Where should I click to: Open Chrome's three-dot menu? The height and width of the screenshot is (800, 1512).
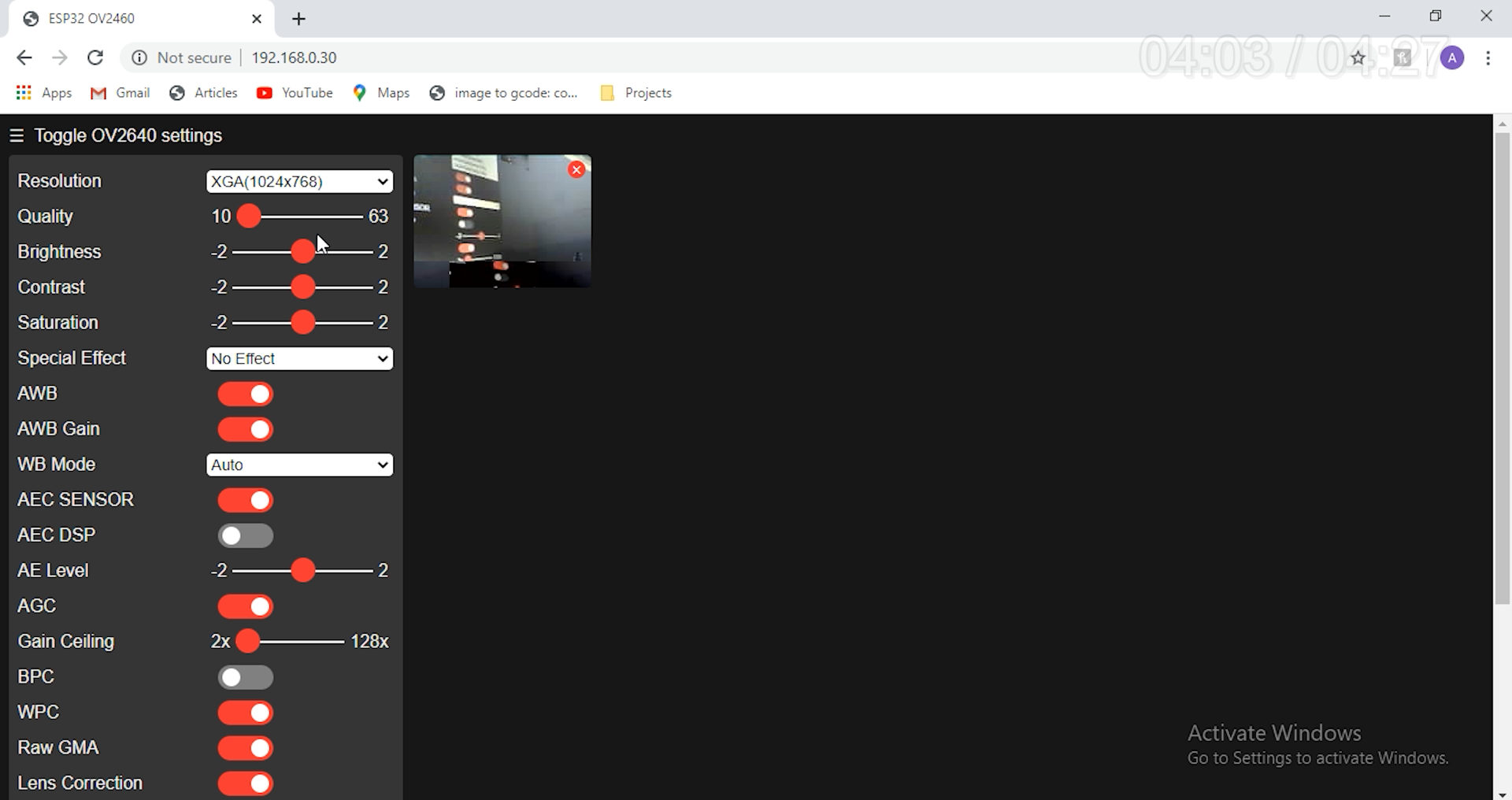(1489, 57)
